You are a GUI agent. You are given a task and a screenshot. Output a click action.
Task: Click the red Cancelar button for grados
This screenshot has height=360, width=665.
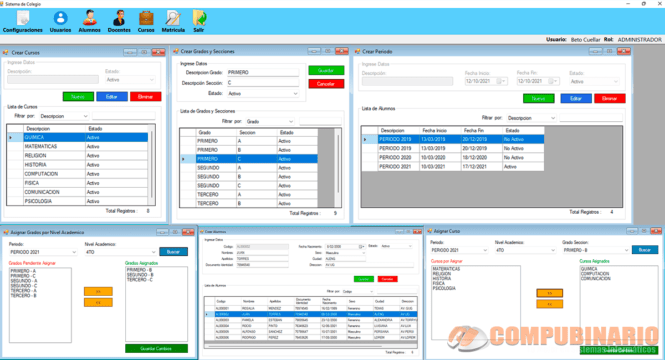click(326, 84)
